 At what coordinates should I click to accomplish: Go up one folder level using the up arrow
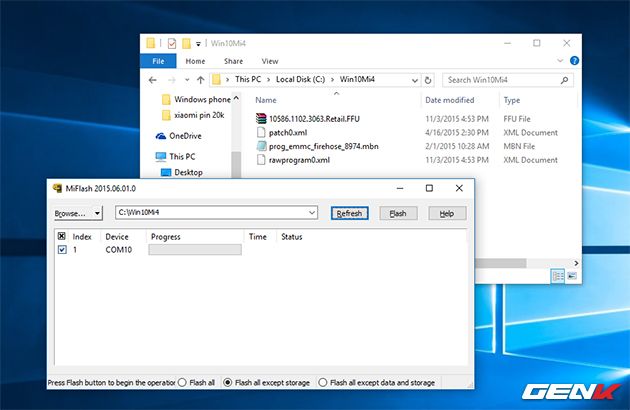(200, 80)
